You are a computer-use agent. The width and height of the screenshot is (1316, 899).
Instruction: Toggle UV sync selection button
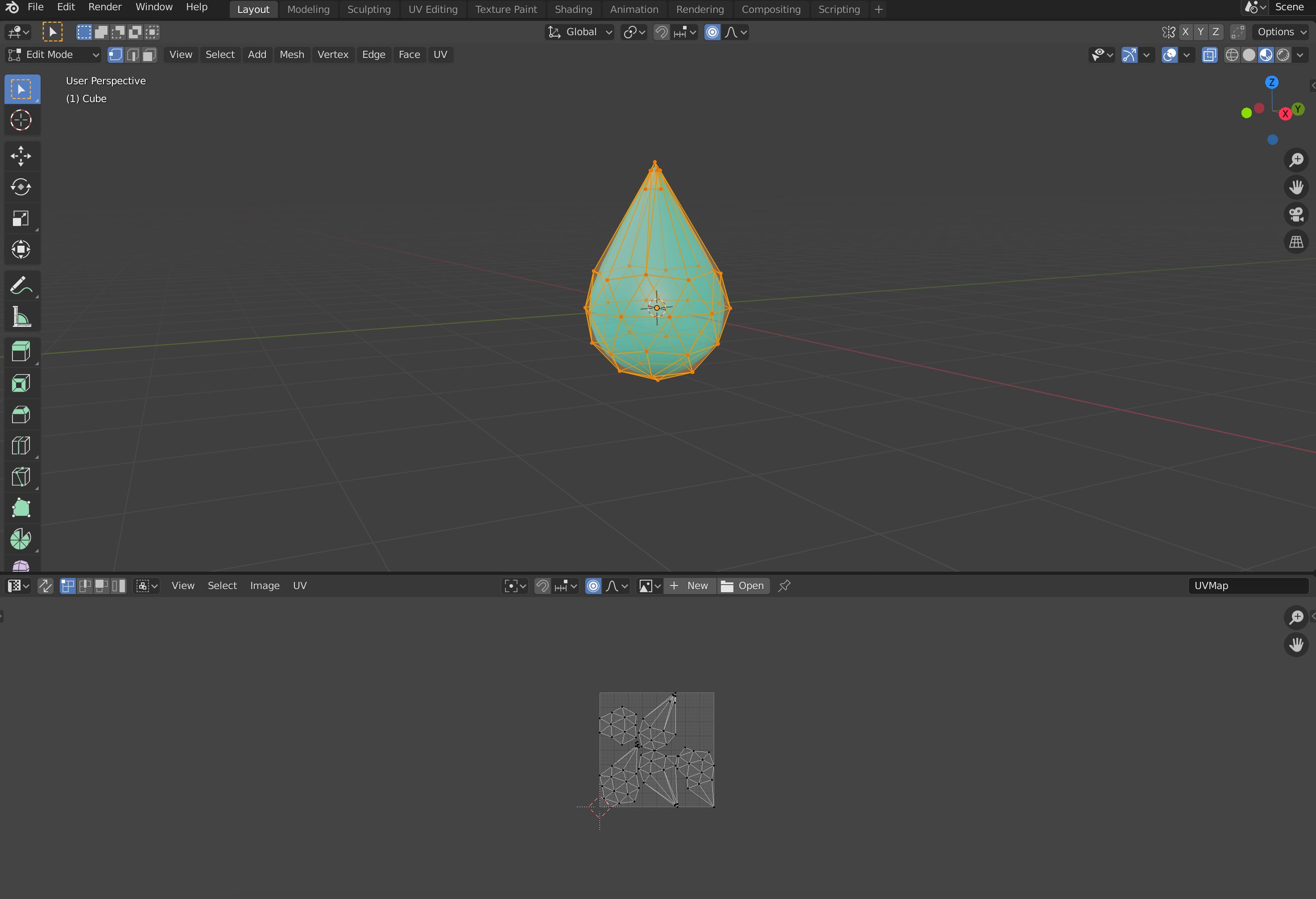46,586
